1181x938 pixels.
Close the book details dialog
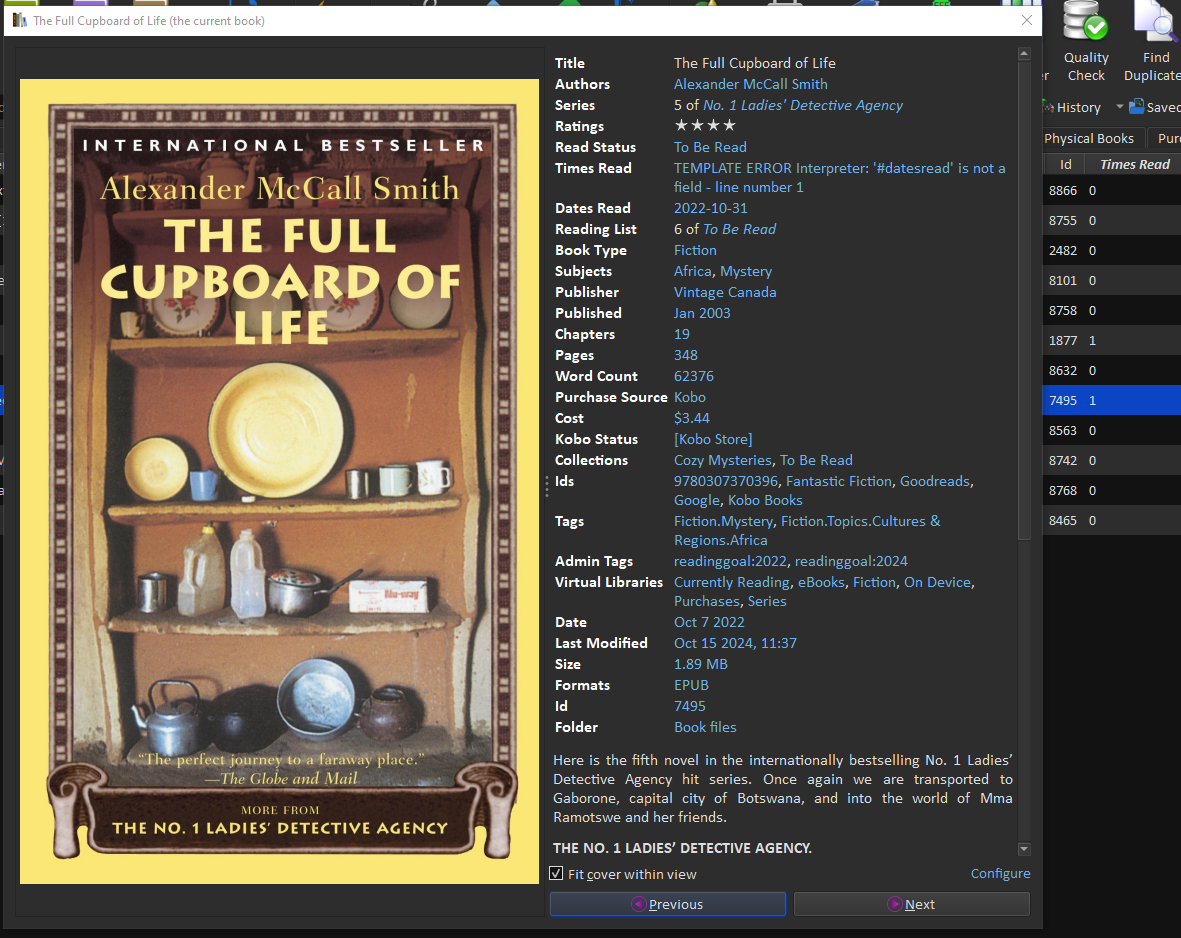point(1026,21)
